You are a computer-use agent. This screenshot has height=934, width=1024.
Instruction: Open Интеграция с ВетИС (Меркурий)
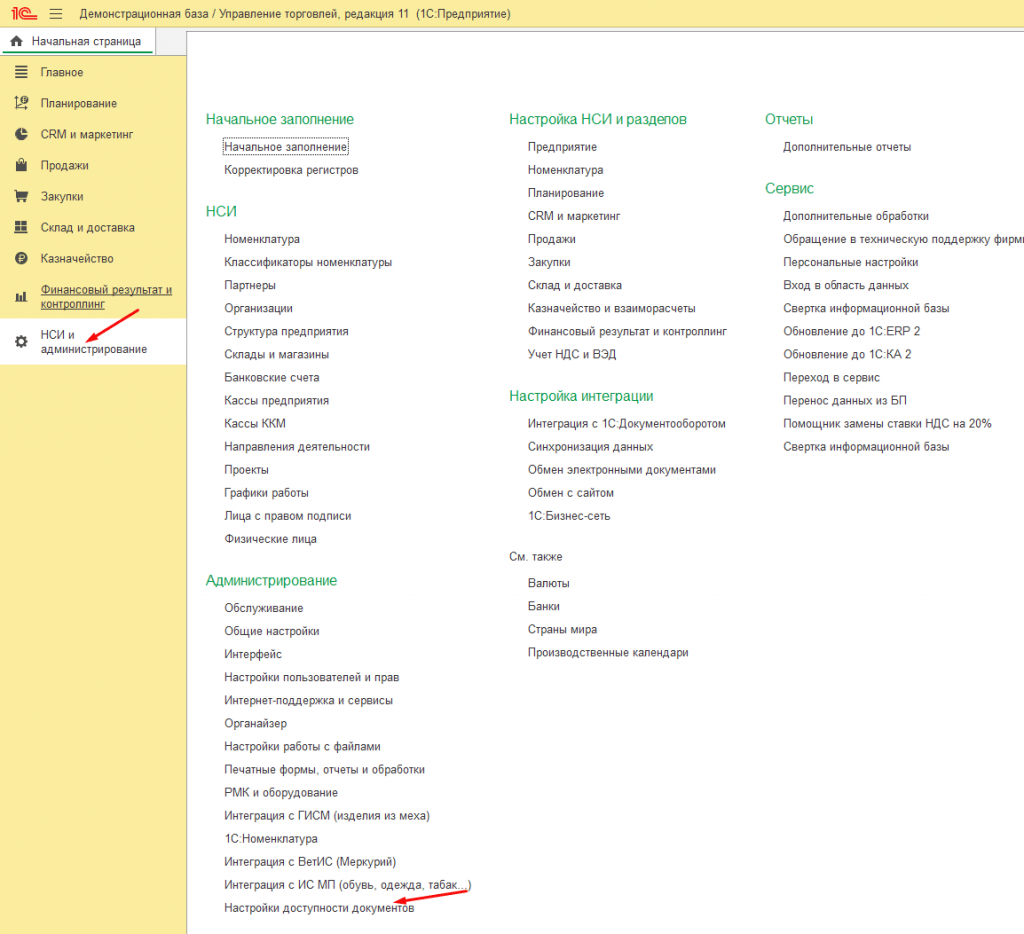pos(310,862)
